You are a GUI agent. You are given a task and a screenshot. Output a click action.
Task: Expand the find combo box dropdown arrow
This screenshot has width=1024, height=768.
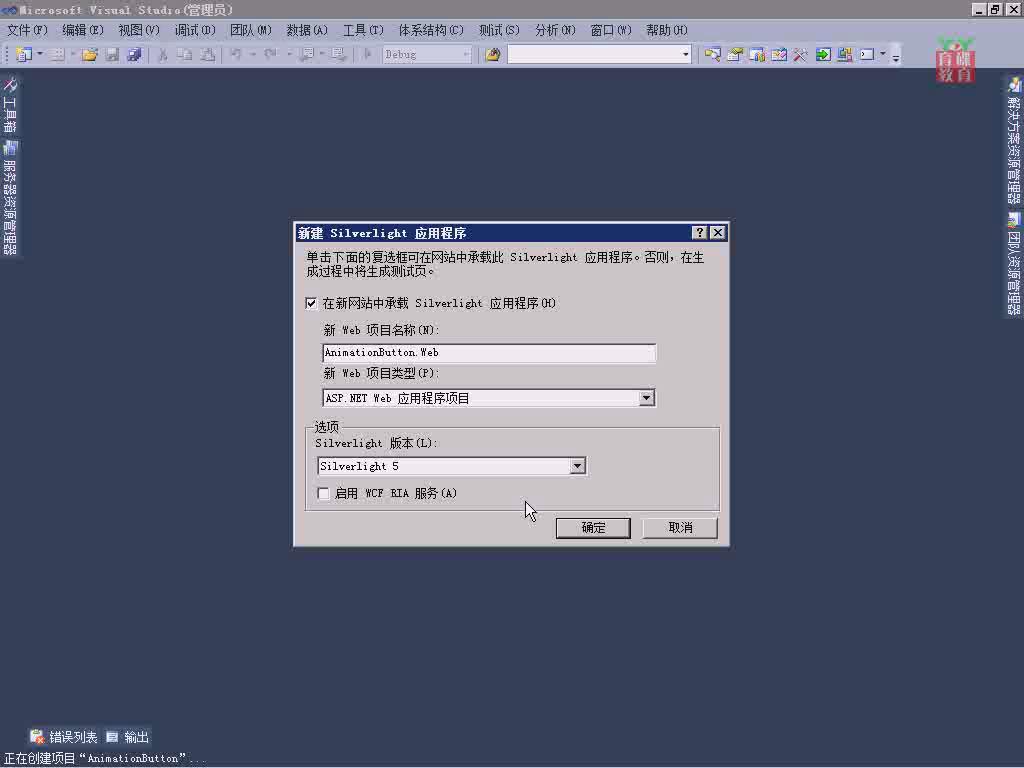click(x=686, y=55)
